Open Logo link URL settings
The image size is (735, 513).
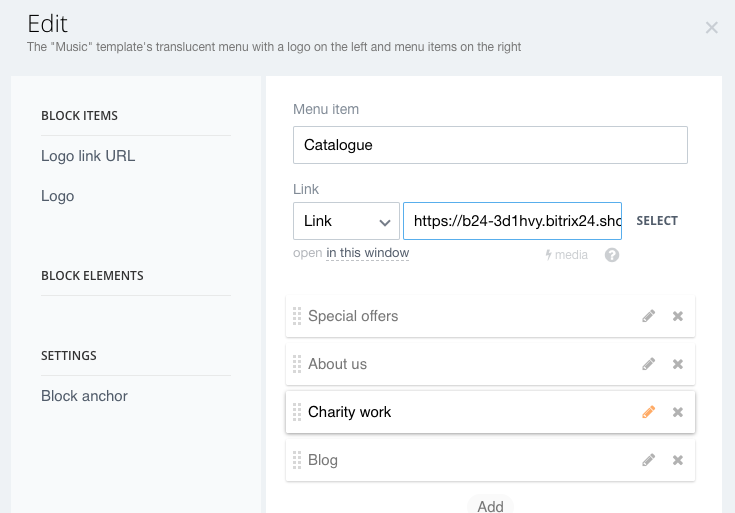[x=88, y=156]
